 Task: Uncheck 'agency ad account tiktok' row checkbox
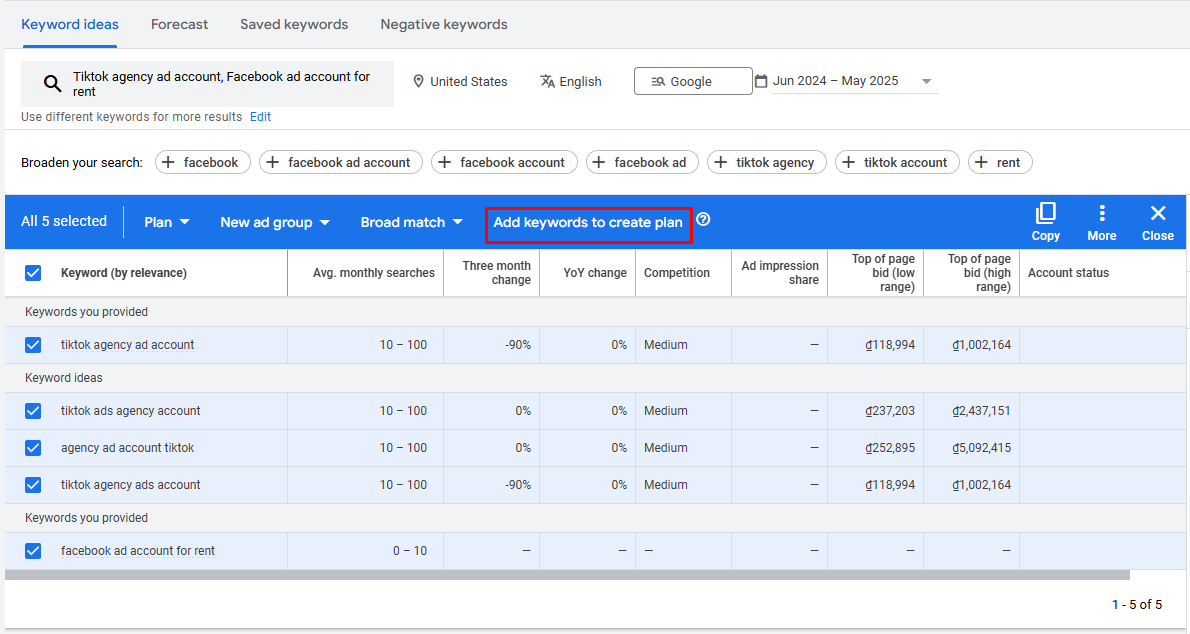click(x=33, y=448)
